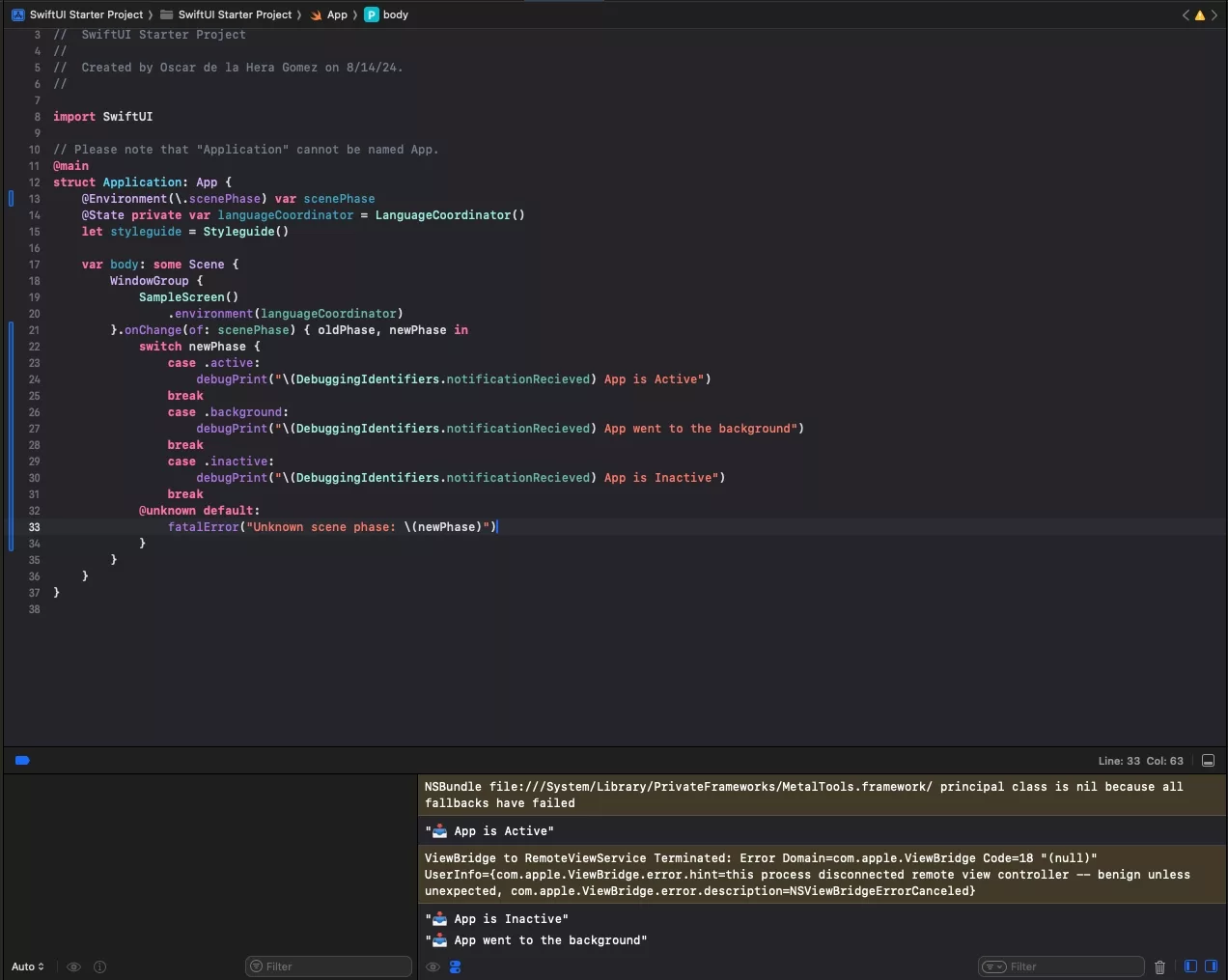Toggle the variables view pane button
The image size is (1228, 980).
coord(1190,966)
